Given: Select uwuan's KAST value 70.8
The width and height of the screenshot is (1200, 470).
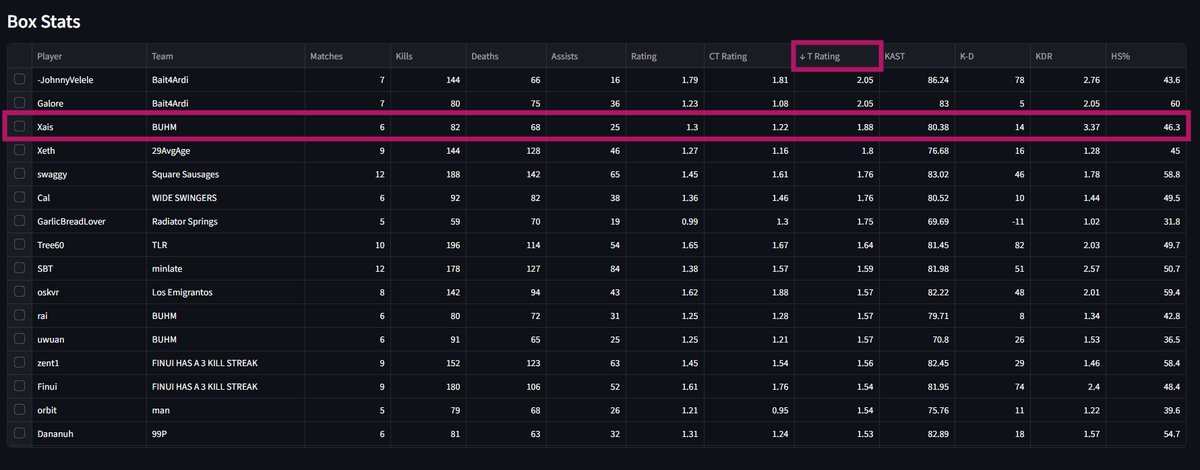Looking at the screenshot, I should [917, 339].
